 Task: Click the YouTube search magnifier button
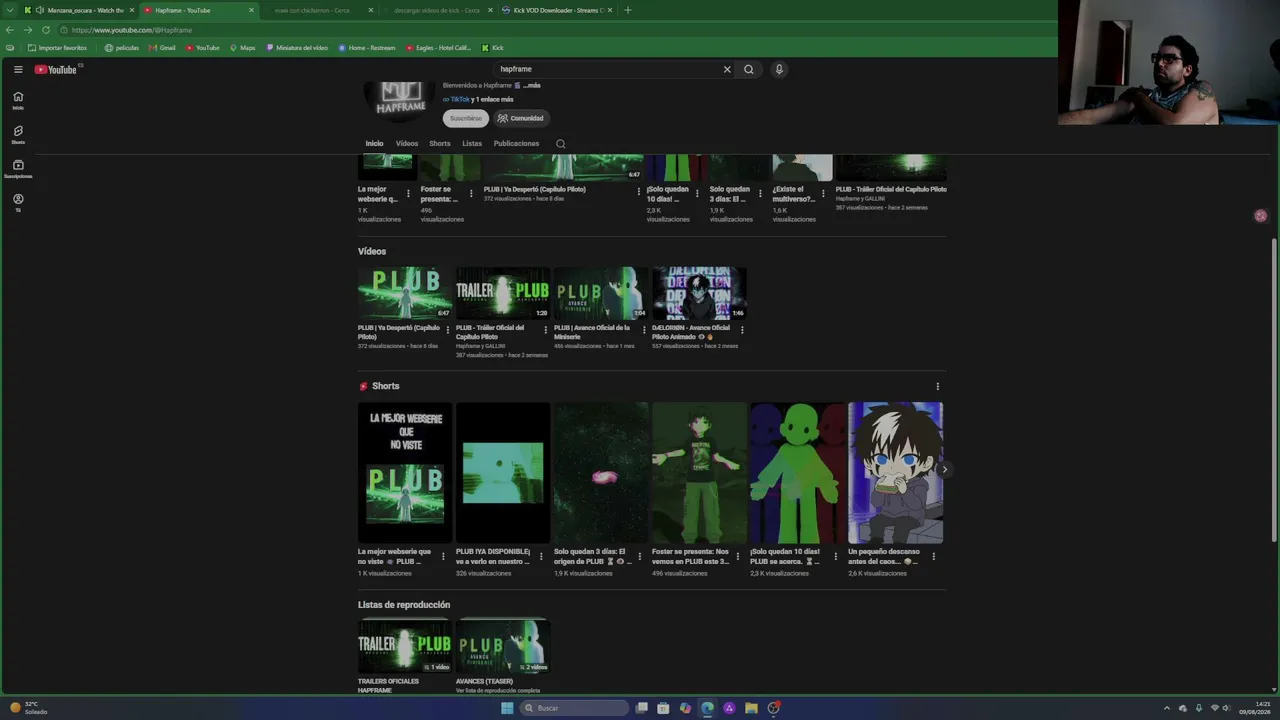point(748,69)
